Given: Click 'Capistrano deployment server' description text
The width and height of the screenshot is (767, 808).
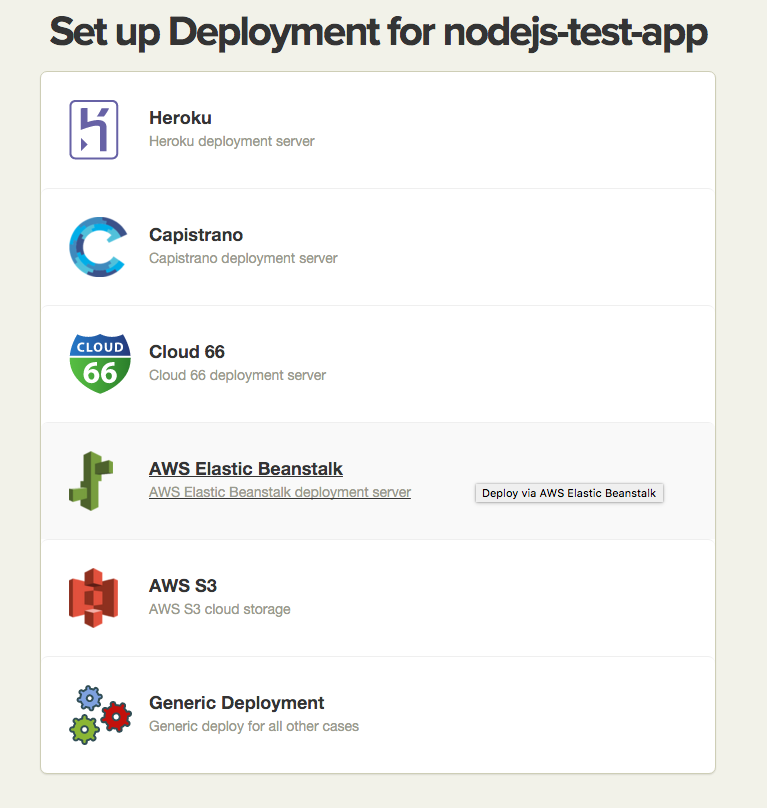Looking at the screenshot, I should [243, 258].
